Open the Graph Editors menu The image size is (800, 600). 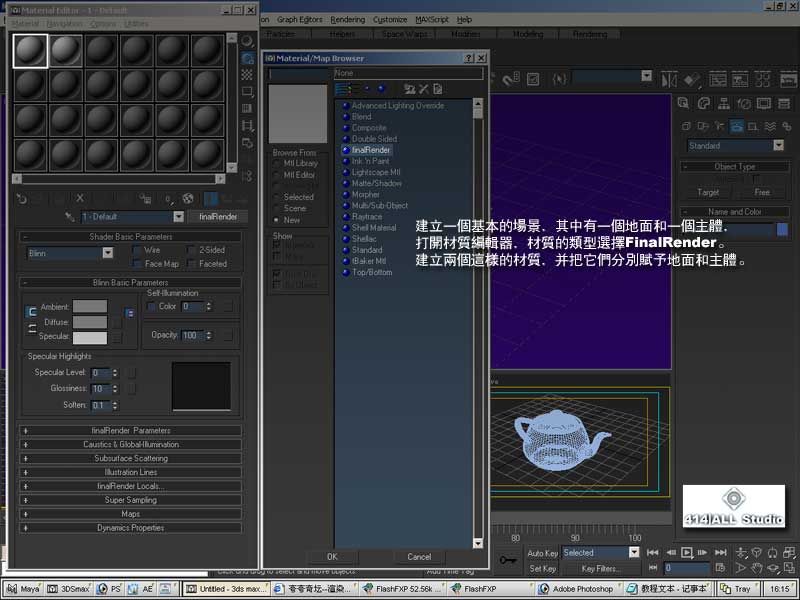click(x=299, y=19)
